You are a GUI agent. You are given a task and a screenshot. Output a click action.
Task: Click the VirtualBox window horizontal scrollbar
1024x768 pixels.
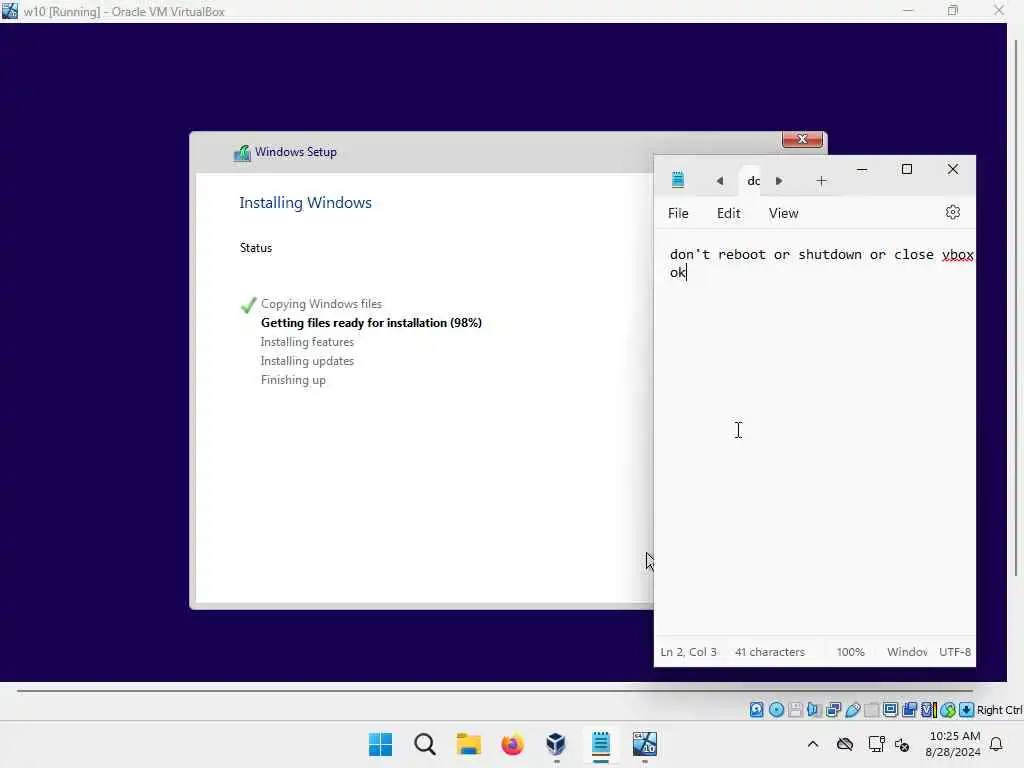tap(494, 690)
